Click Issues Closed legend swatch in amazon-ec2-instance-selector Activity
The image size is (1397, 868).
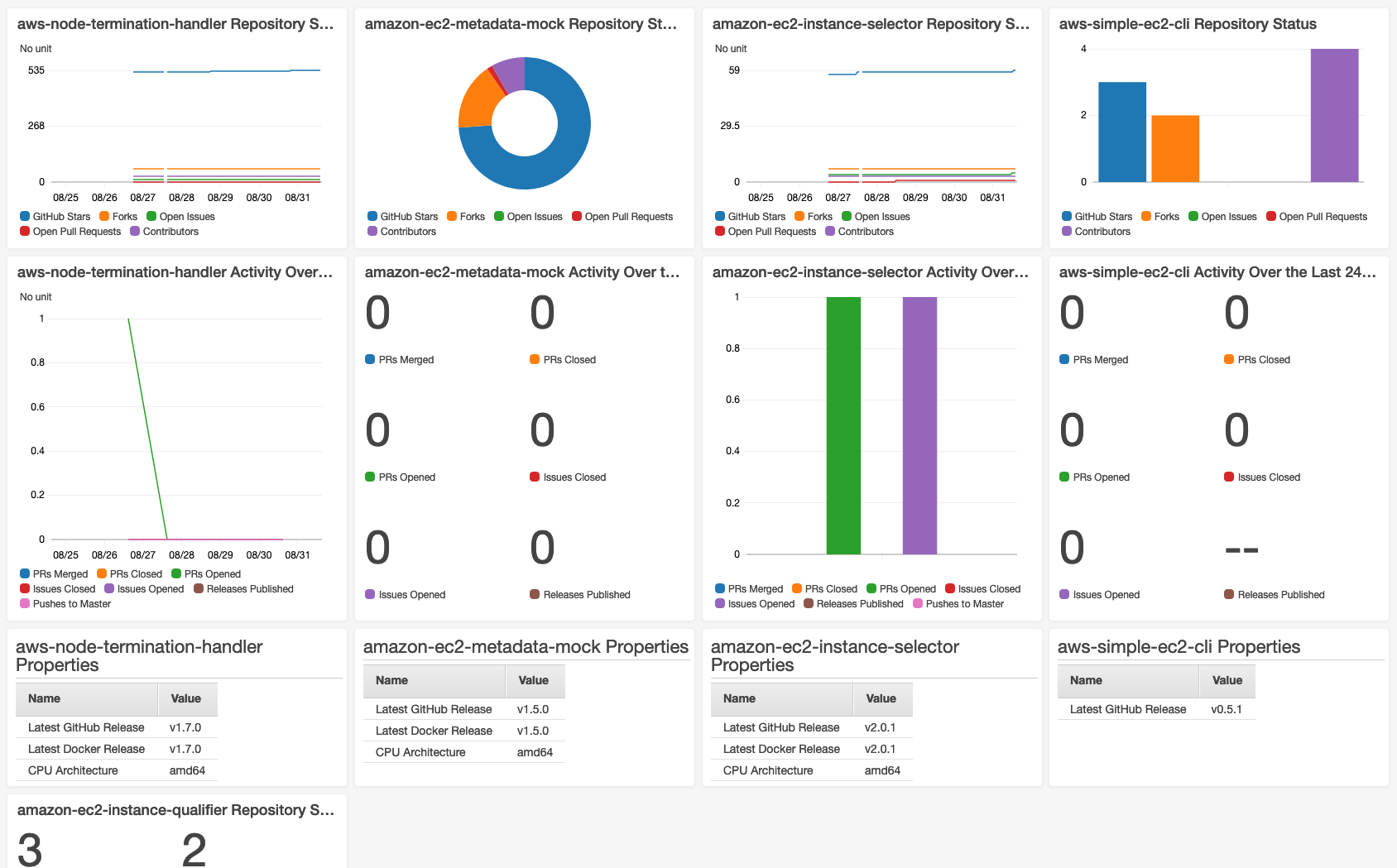950,588
